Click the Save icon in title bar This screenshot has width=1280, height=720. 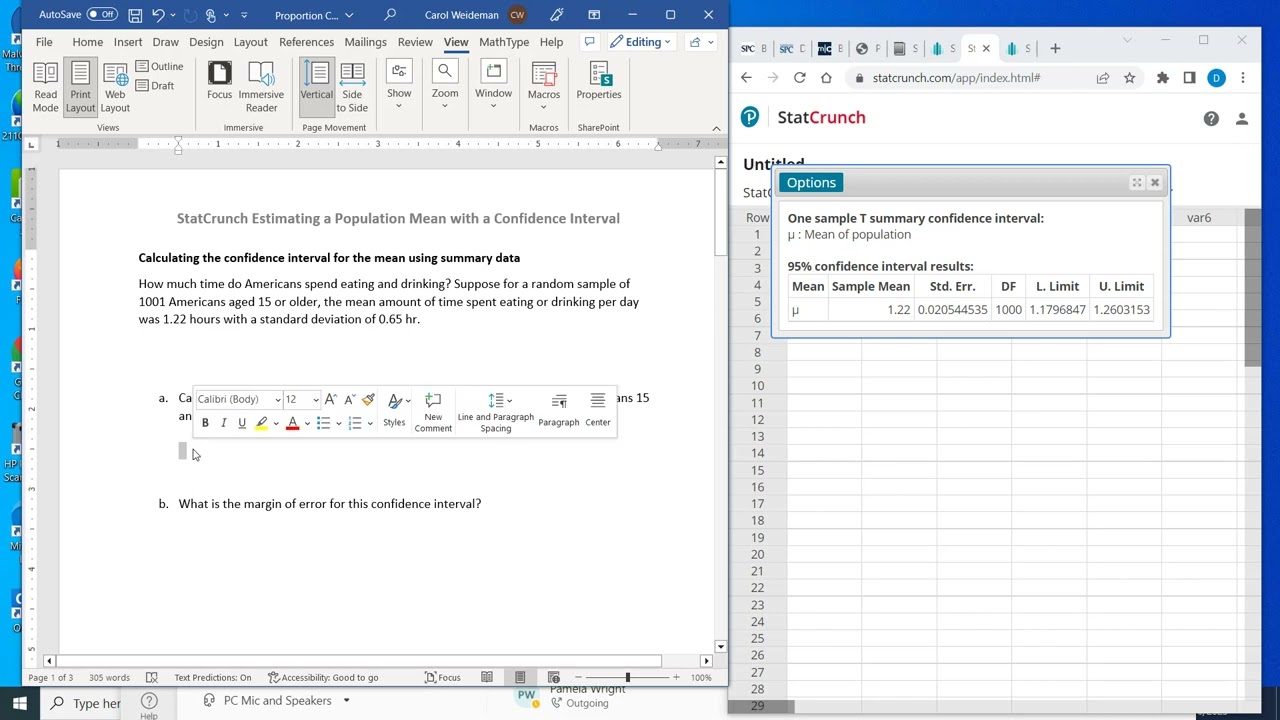pyautogui.click(x=135, y=15)
